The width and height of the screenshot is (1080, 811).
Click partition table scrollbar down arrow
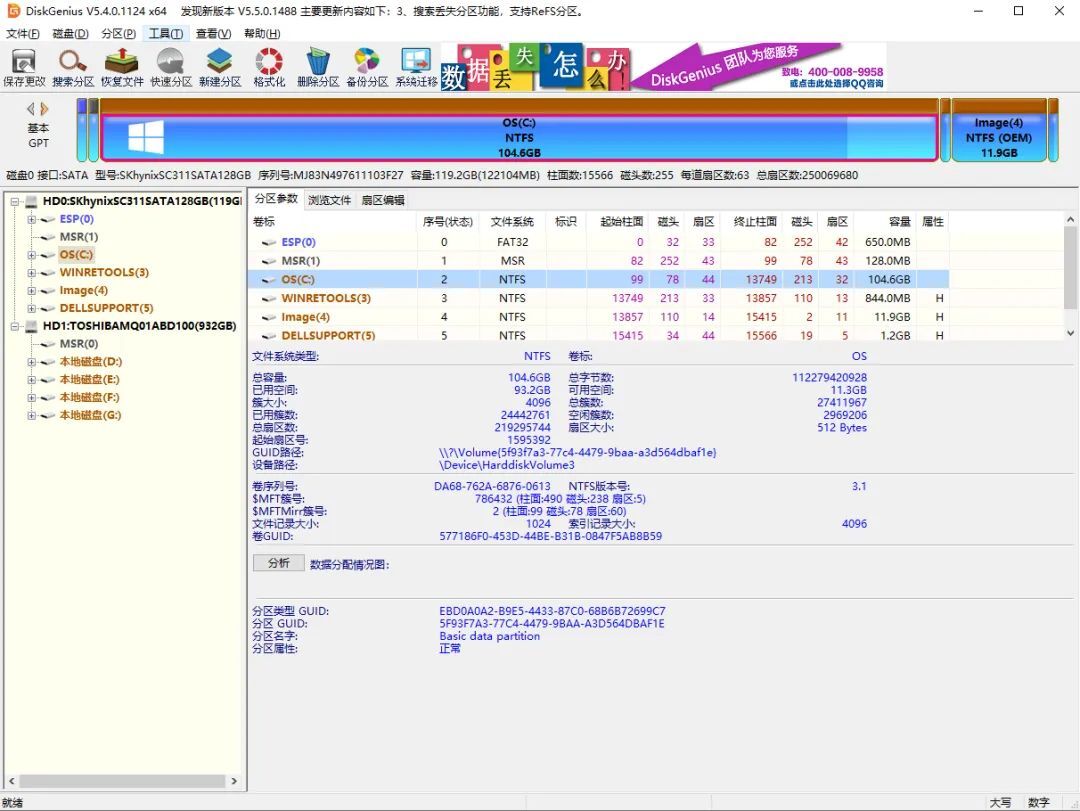click(1070, 333)
